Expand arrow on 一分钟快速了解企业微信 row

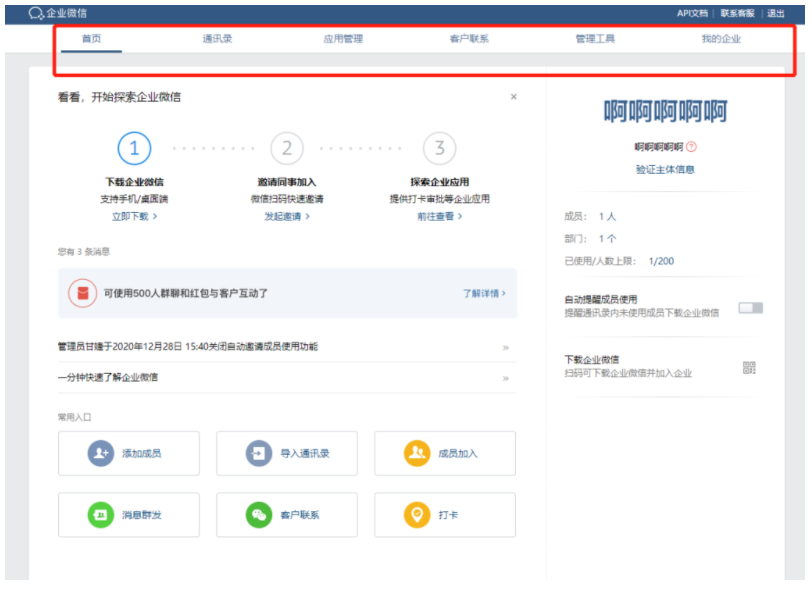click(x=506, y=379)
